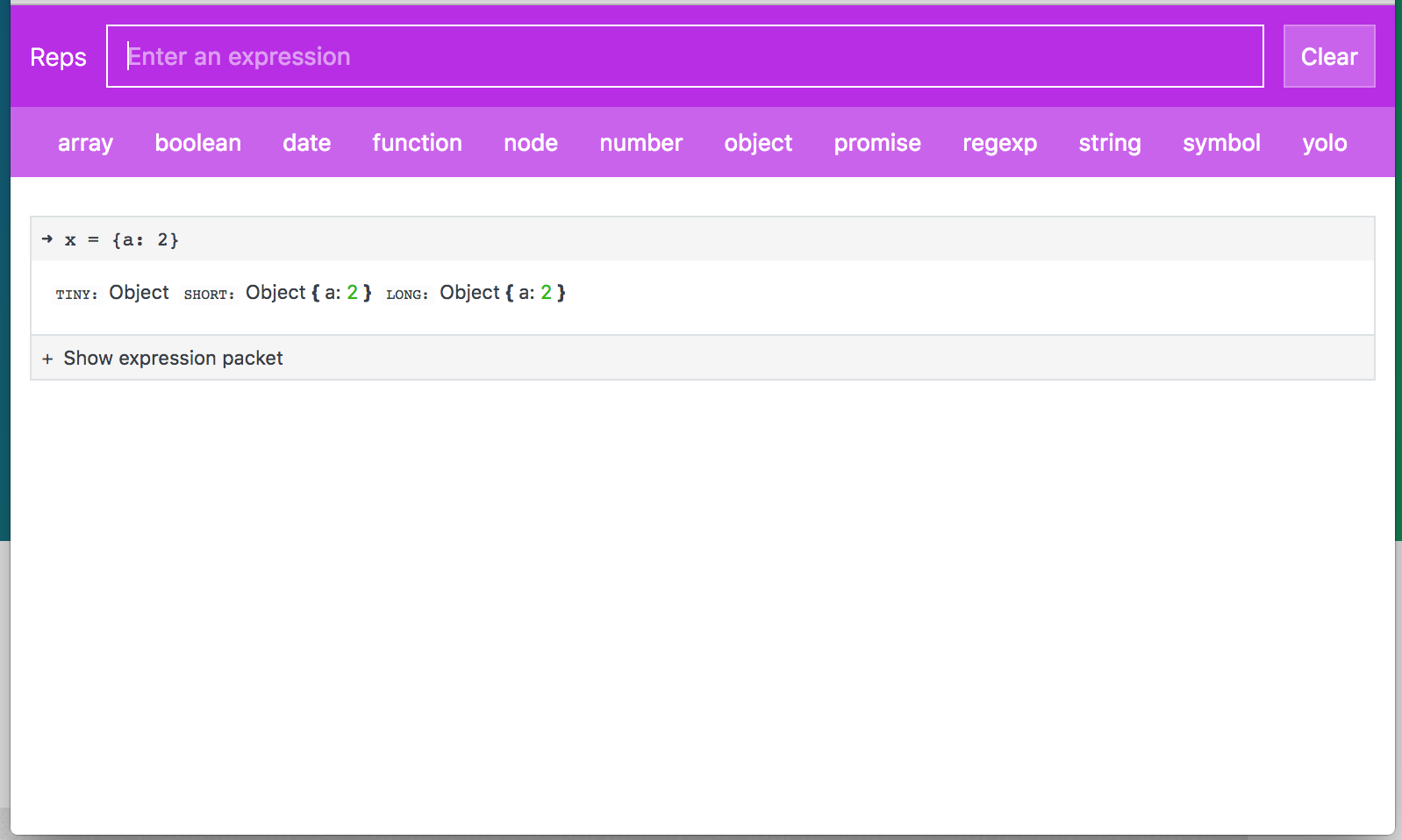Select the array sample link
The height and width of the screenshot is (840, 1402).
(85, 142)
